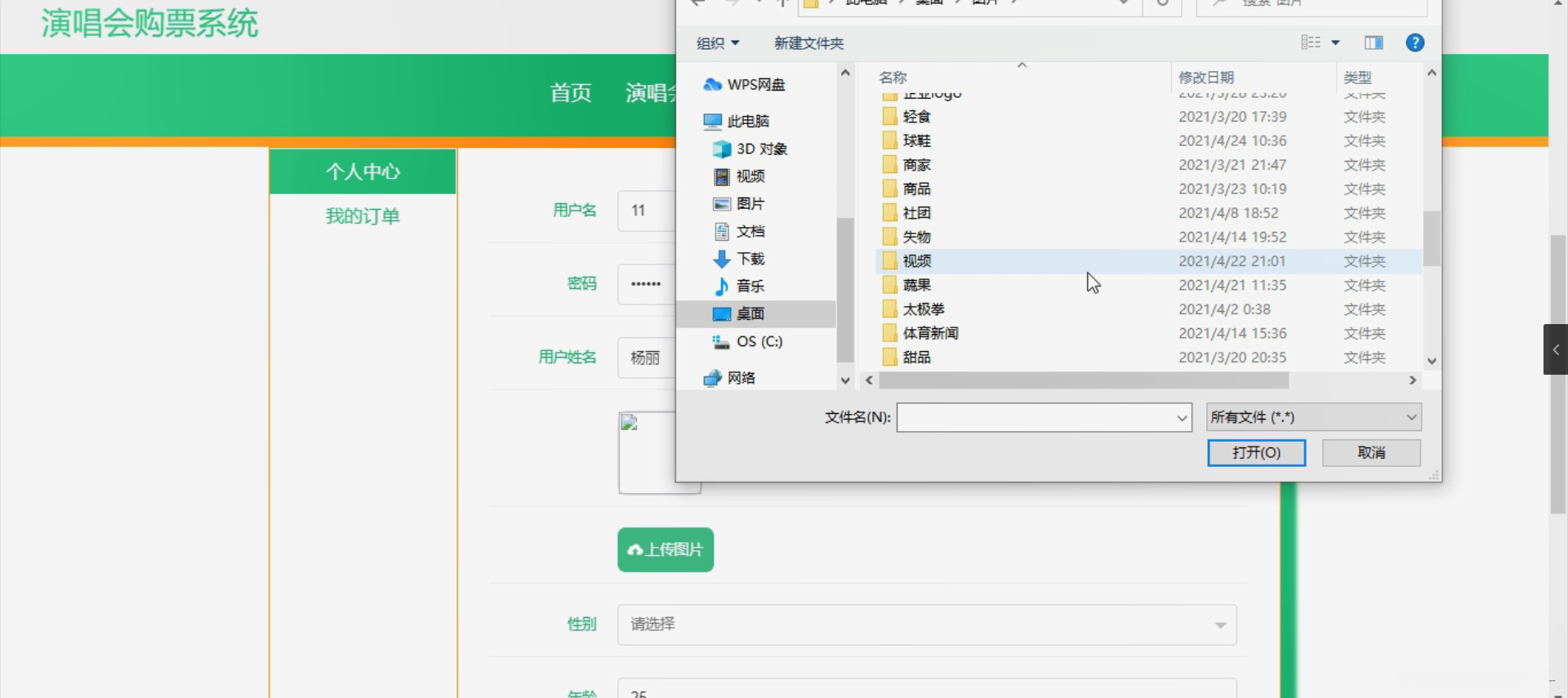1568x698 pixels.
Task: Click the 用户名 input field
Action: point(648,211)
